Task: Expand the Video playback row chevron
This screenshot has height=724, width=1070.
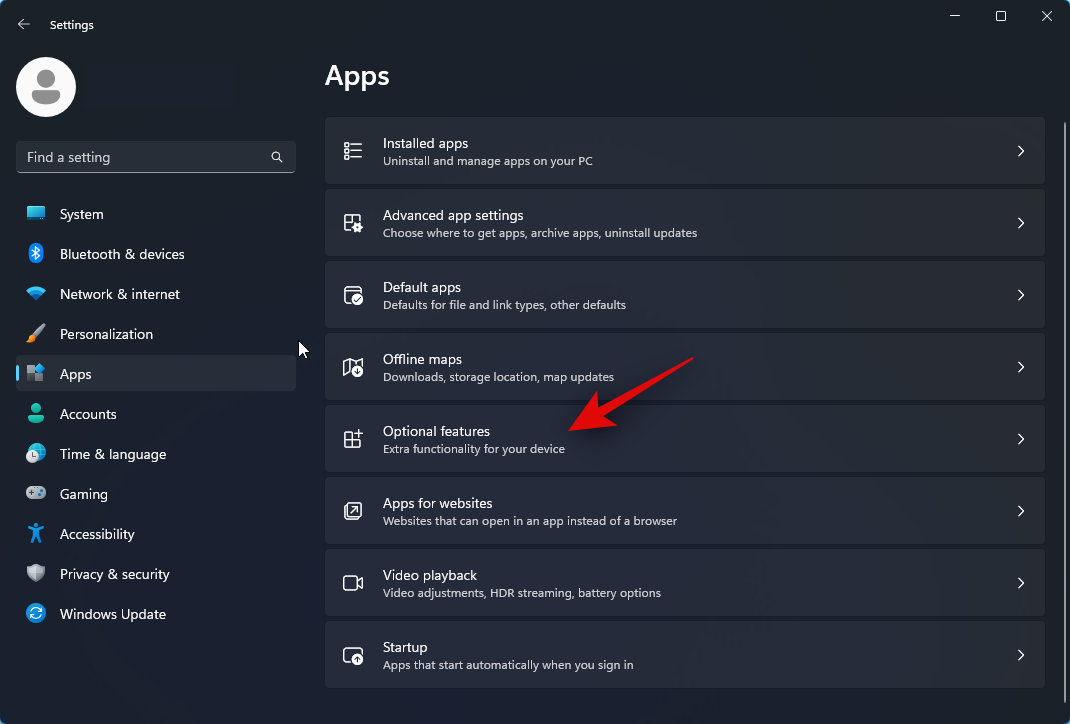Action: click(1021, 582)
